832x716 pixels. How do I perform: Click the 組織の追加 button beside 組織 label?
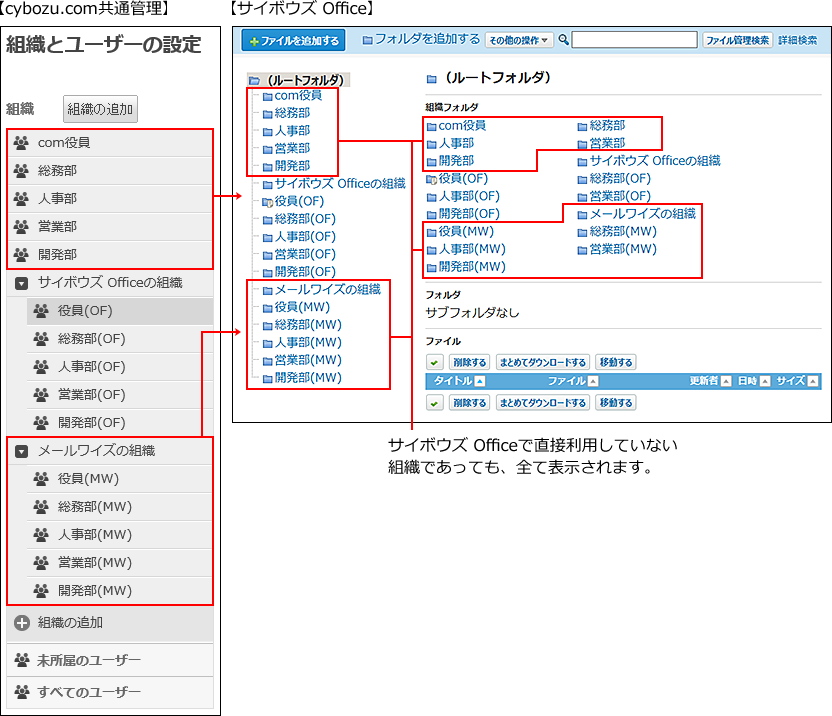[100, 109]
